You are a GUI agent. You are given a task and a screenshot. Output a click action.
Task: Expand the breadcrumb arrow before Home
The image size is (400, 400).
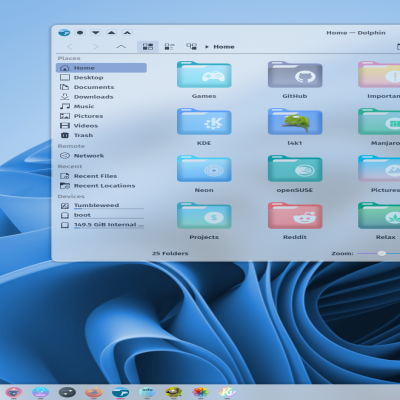pos(207,47)
